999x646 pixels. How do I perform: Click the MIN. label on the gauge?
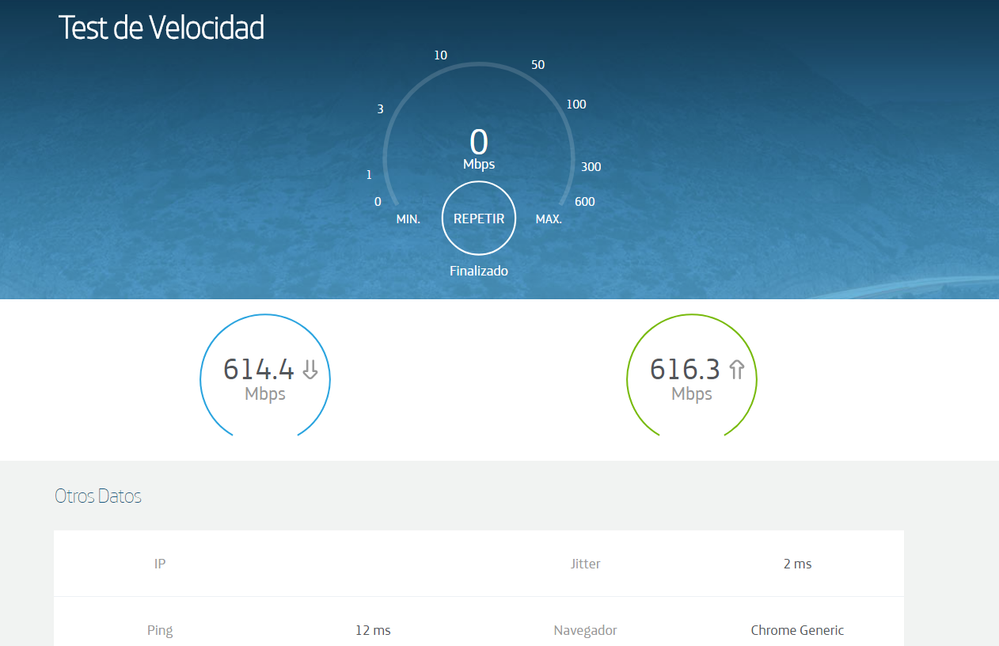(x=407, y=218)
